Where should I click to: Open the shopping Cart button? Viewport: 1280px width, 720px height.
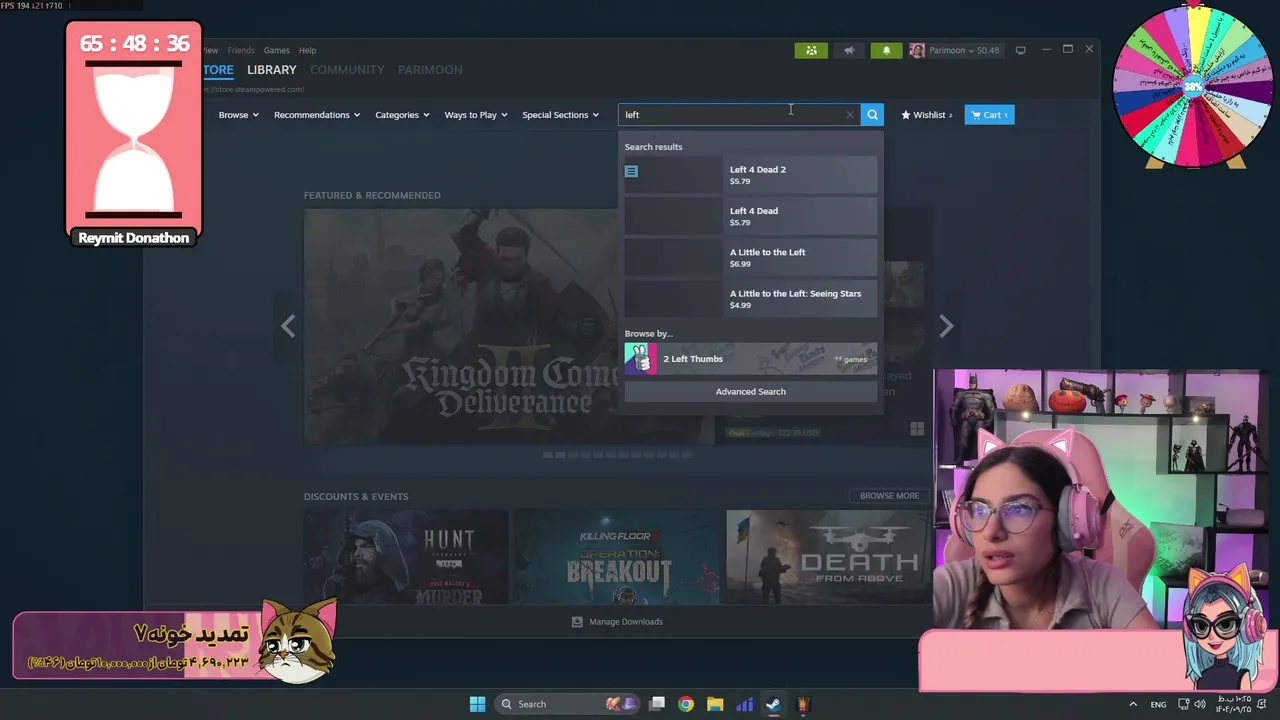point(989,115)
